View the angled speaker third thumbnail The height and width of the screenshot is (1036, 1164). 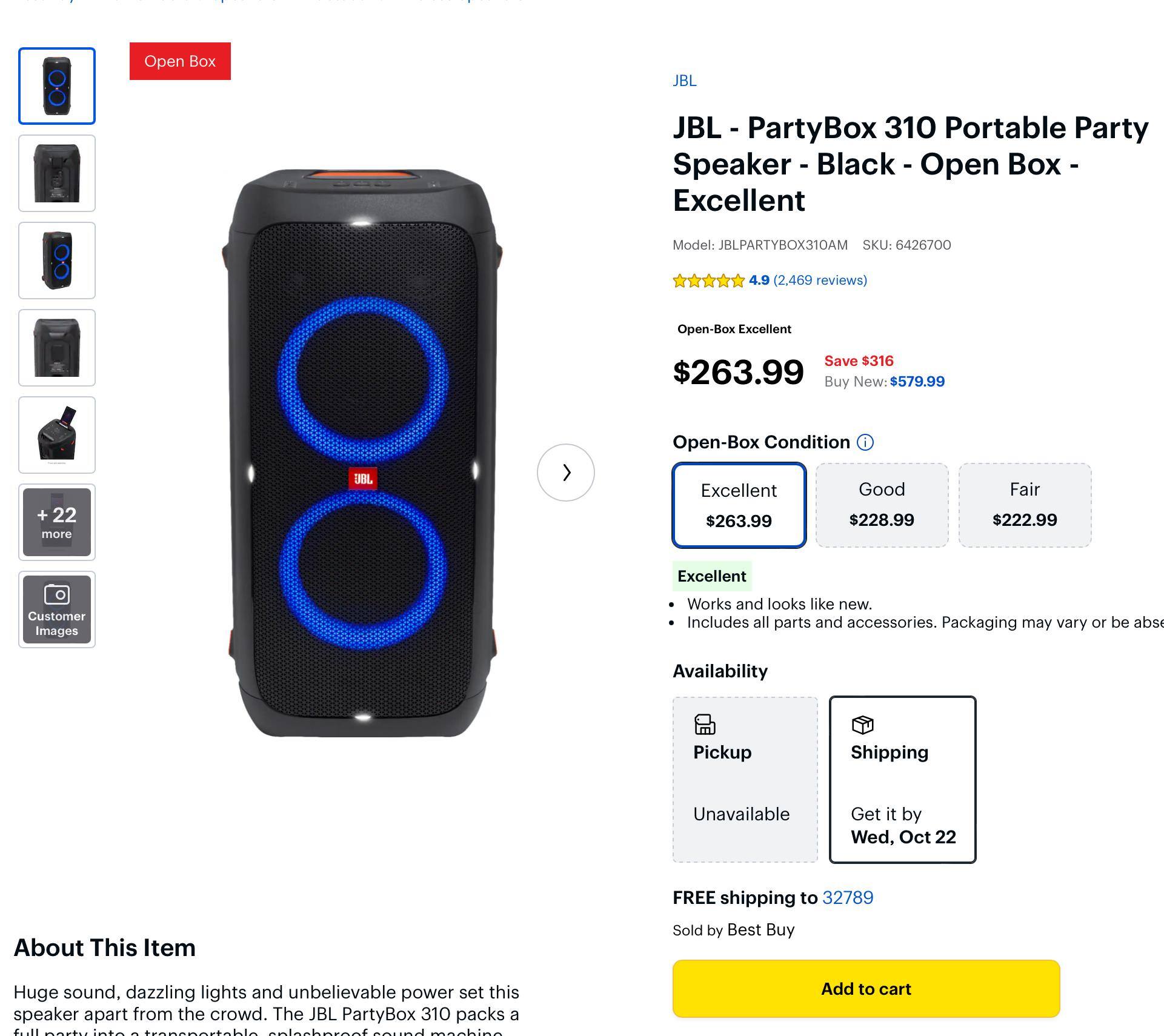(x=57, y=261)
